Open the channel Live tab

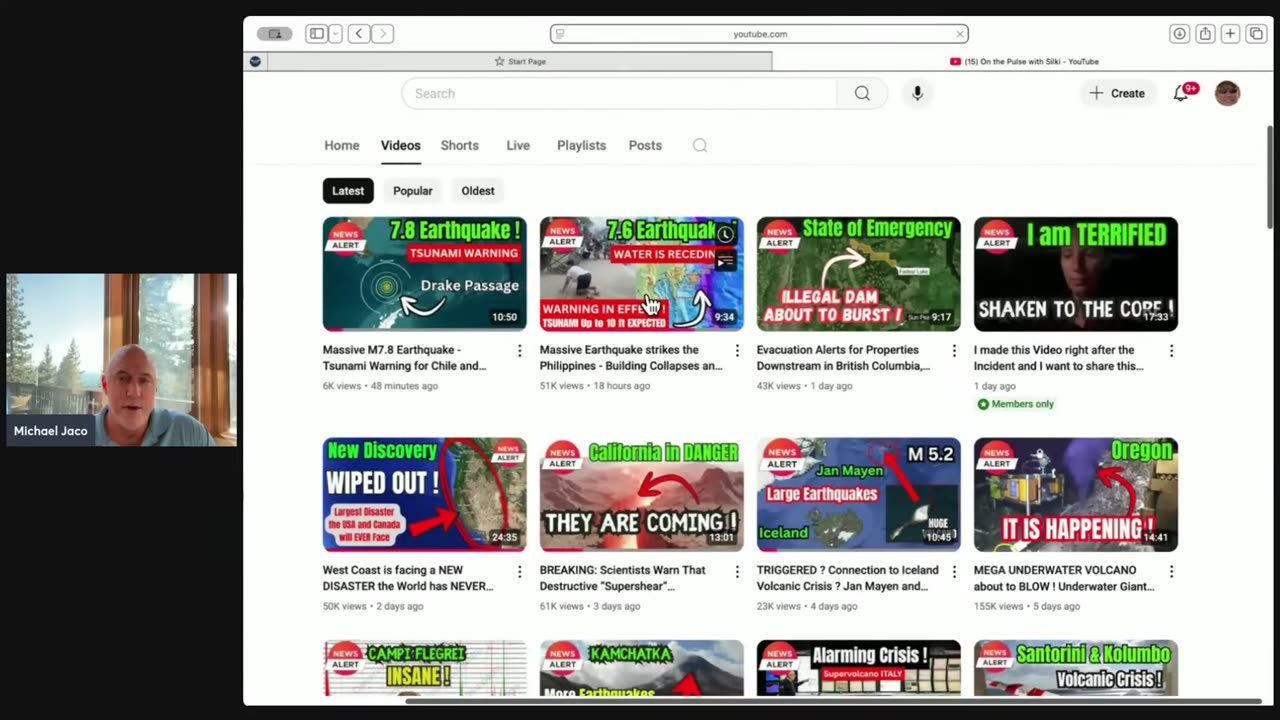tap(518, 145)
